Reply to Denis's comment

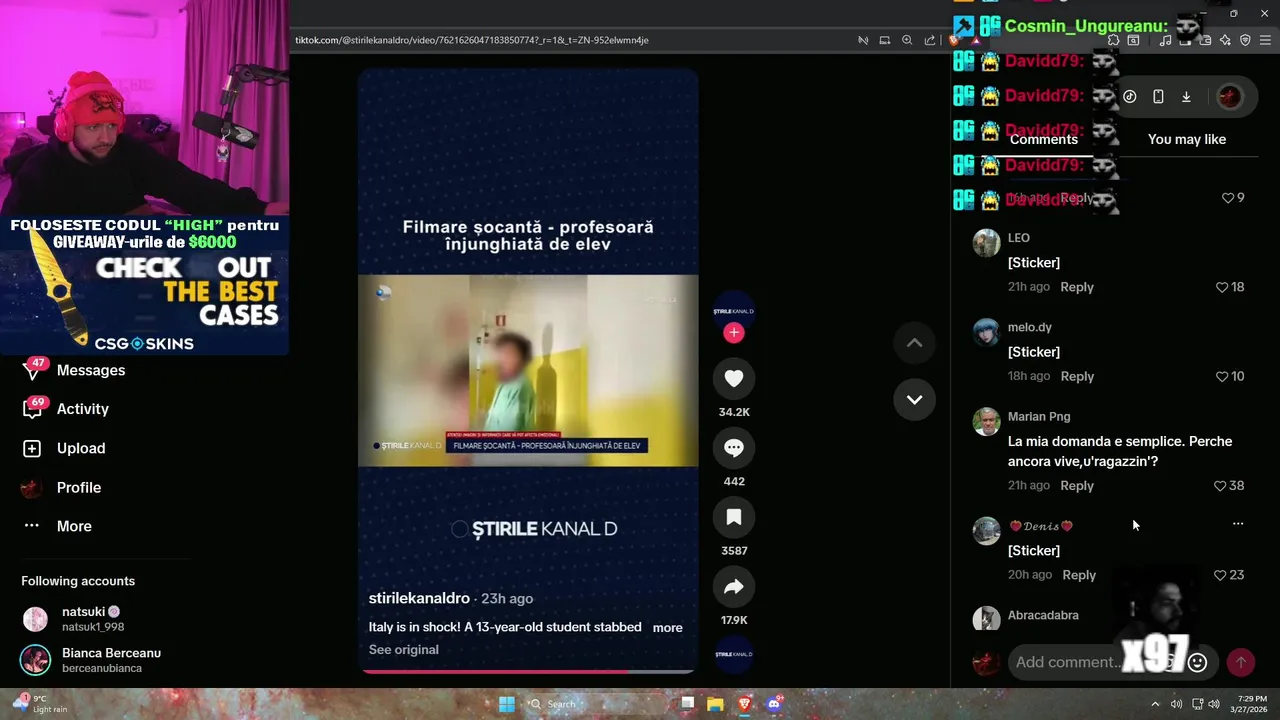point(1079,575)
